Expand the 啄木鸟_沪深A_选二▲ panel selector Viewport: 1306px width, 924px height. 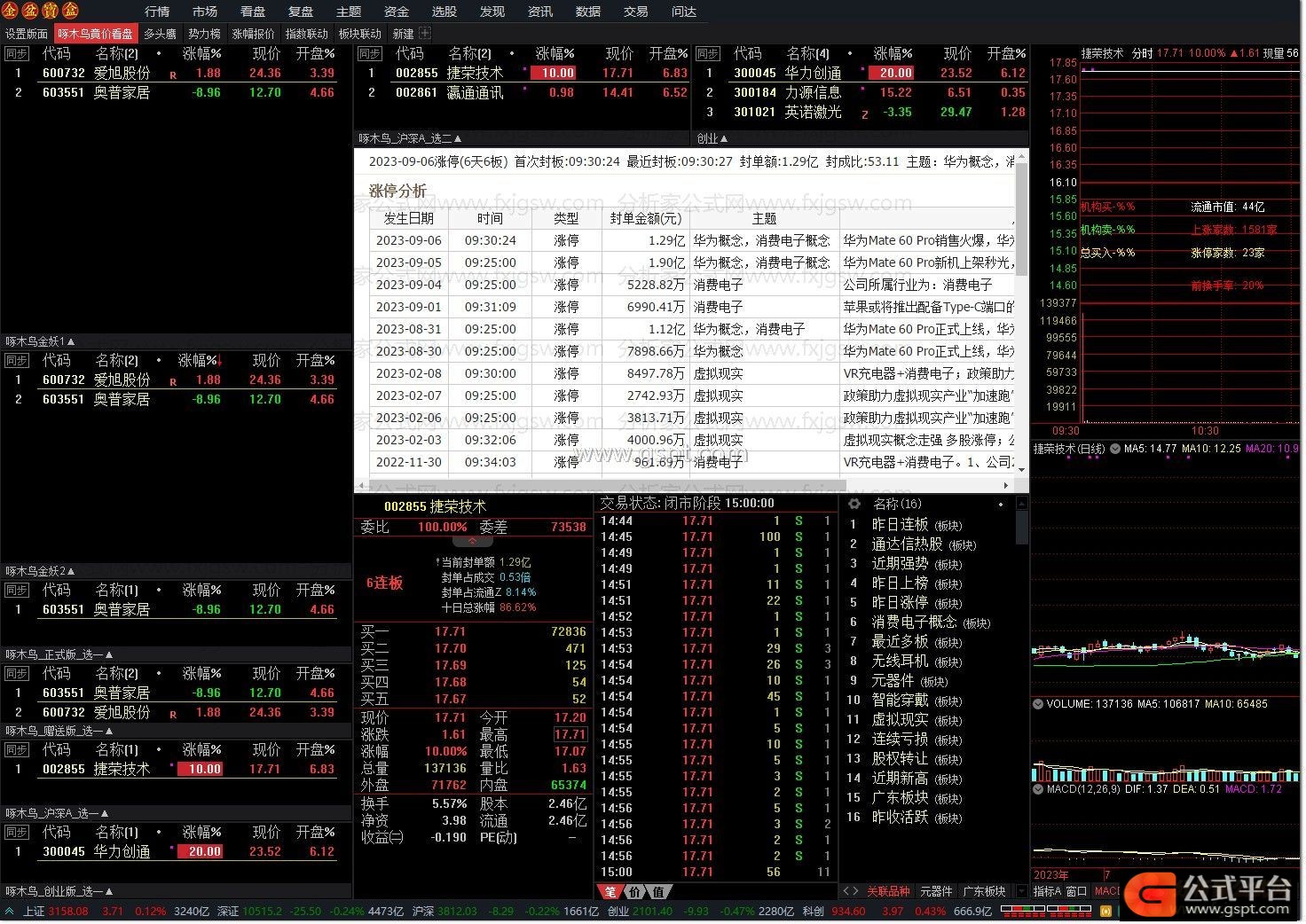tap(411, 138)
